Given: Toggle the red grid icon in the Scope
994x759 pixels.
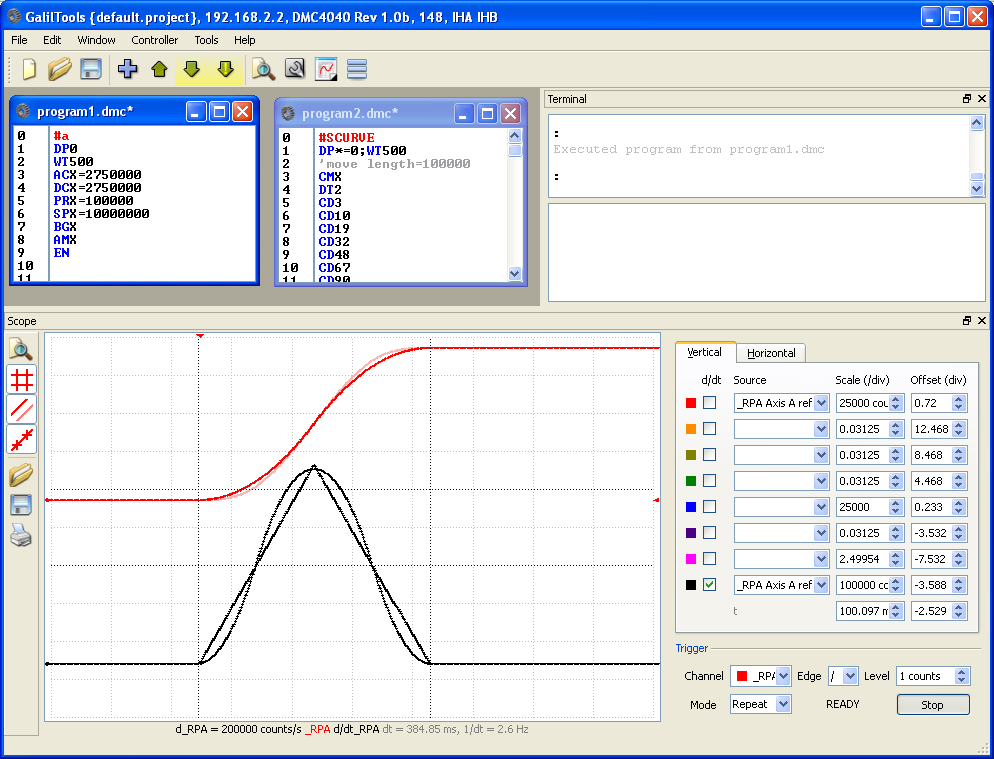Looking at the screenshot, I should [x=21, y=379].
